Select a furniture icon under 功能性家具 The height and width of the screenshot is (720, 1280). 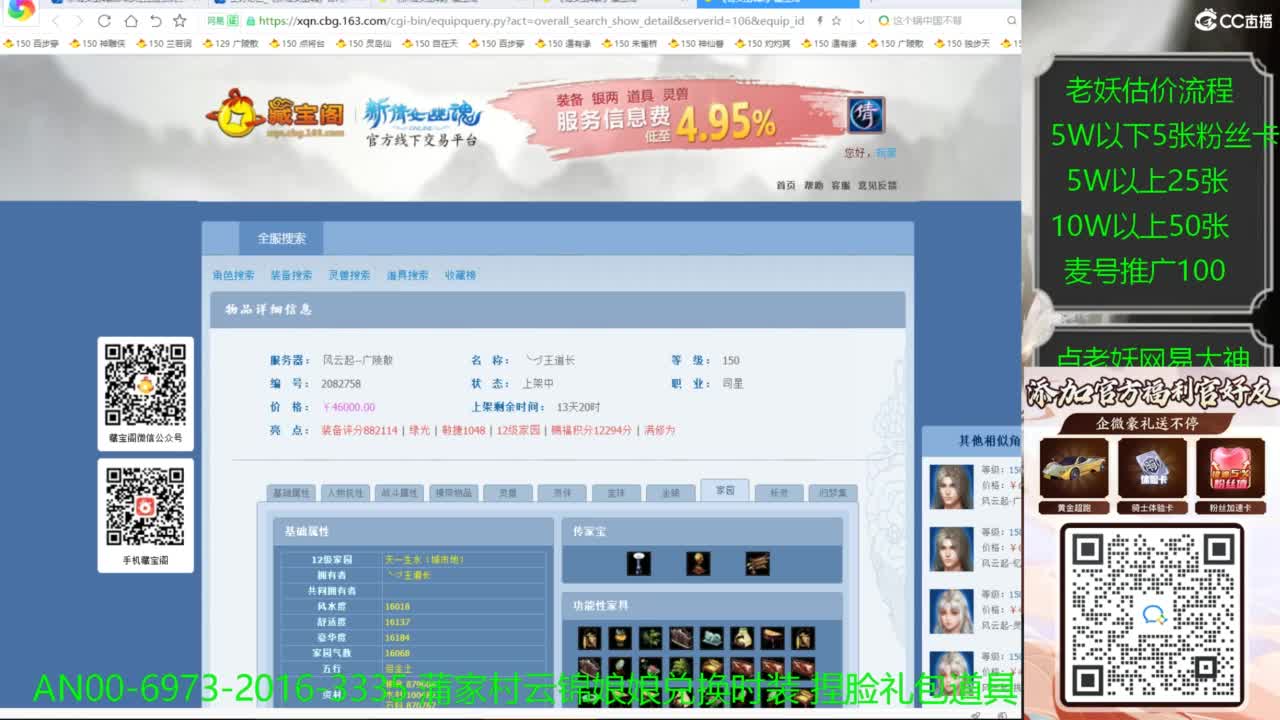pos(590,637)
